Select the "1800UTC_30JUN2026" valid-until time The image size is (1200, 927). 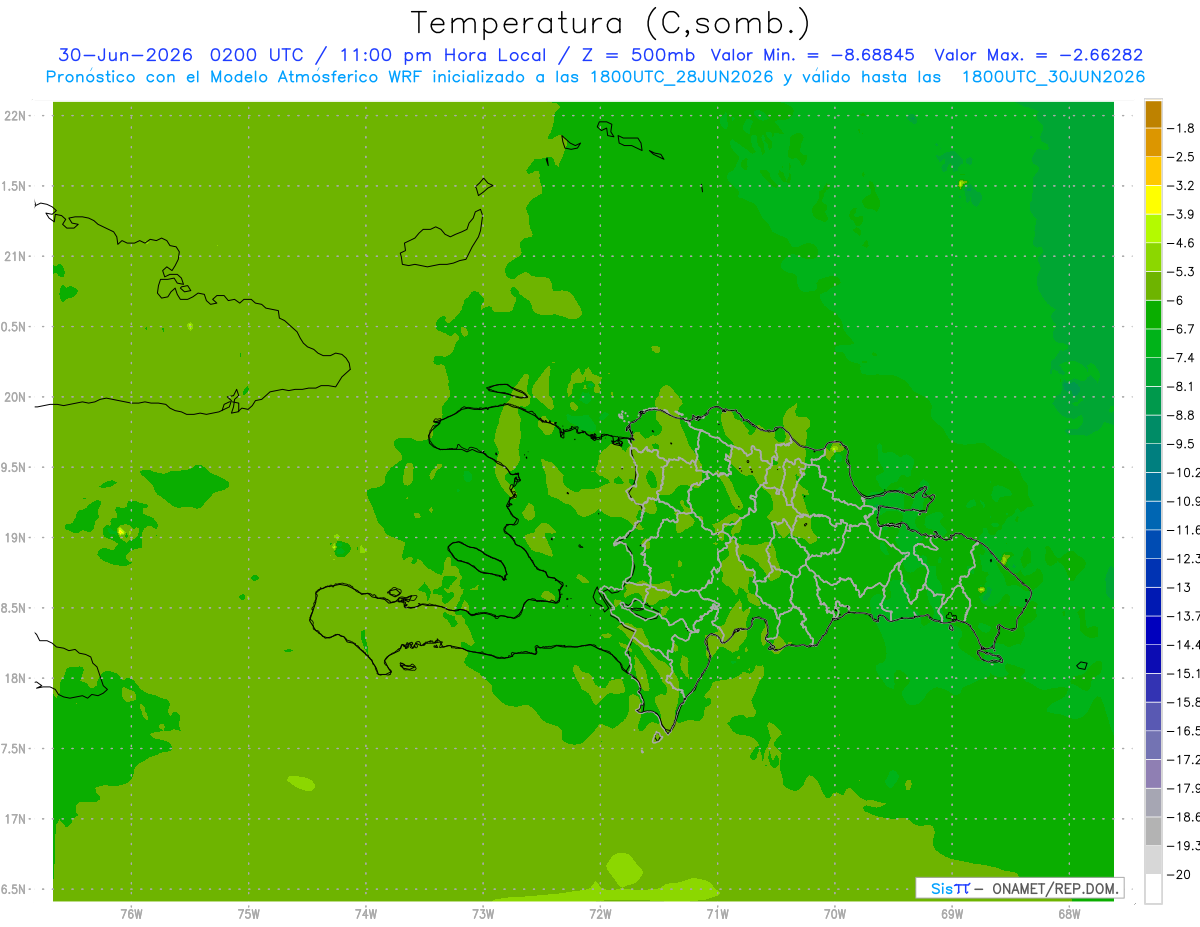click(1053, 77)
